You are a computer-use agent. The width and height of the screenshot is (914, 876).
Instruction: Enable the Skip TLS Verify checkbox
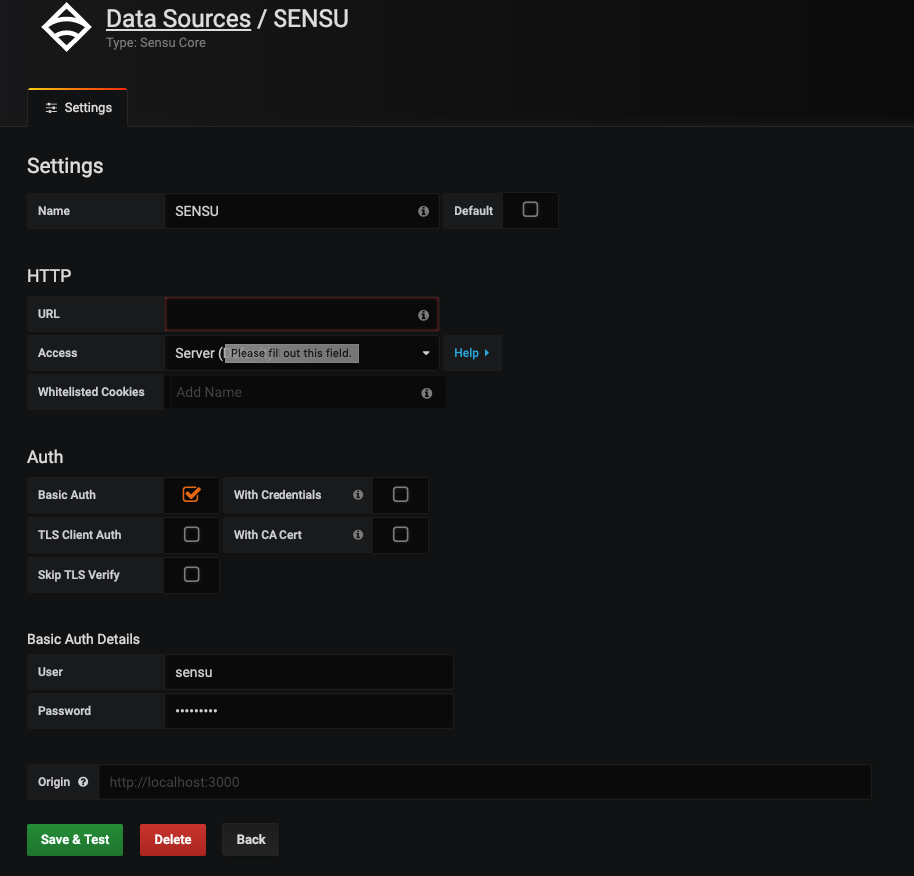[191, 575]
